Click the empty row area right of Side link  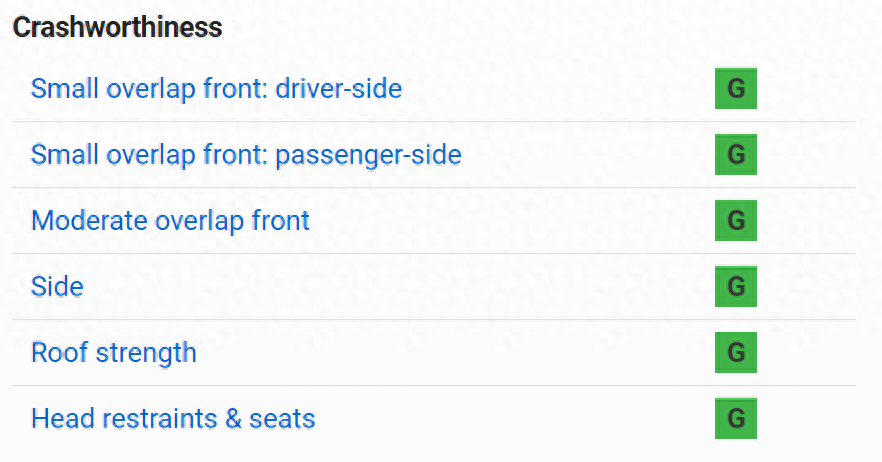click(x=400, y=287)
